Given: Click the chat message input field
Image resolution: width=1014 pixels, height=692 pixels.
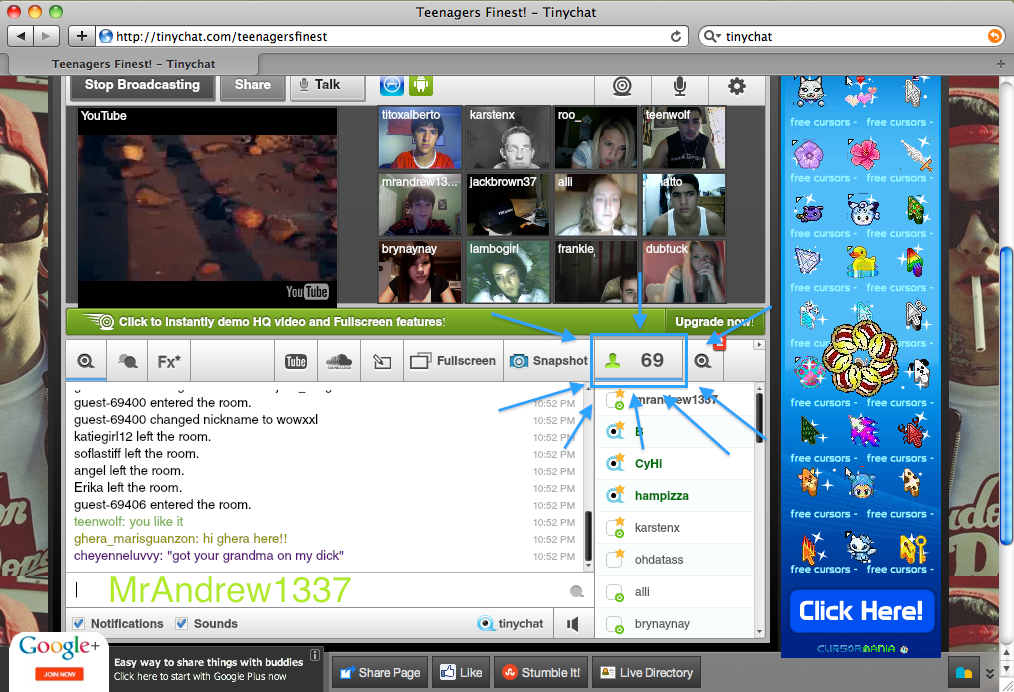Looking at the screenshot, I should point(317,590).
